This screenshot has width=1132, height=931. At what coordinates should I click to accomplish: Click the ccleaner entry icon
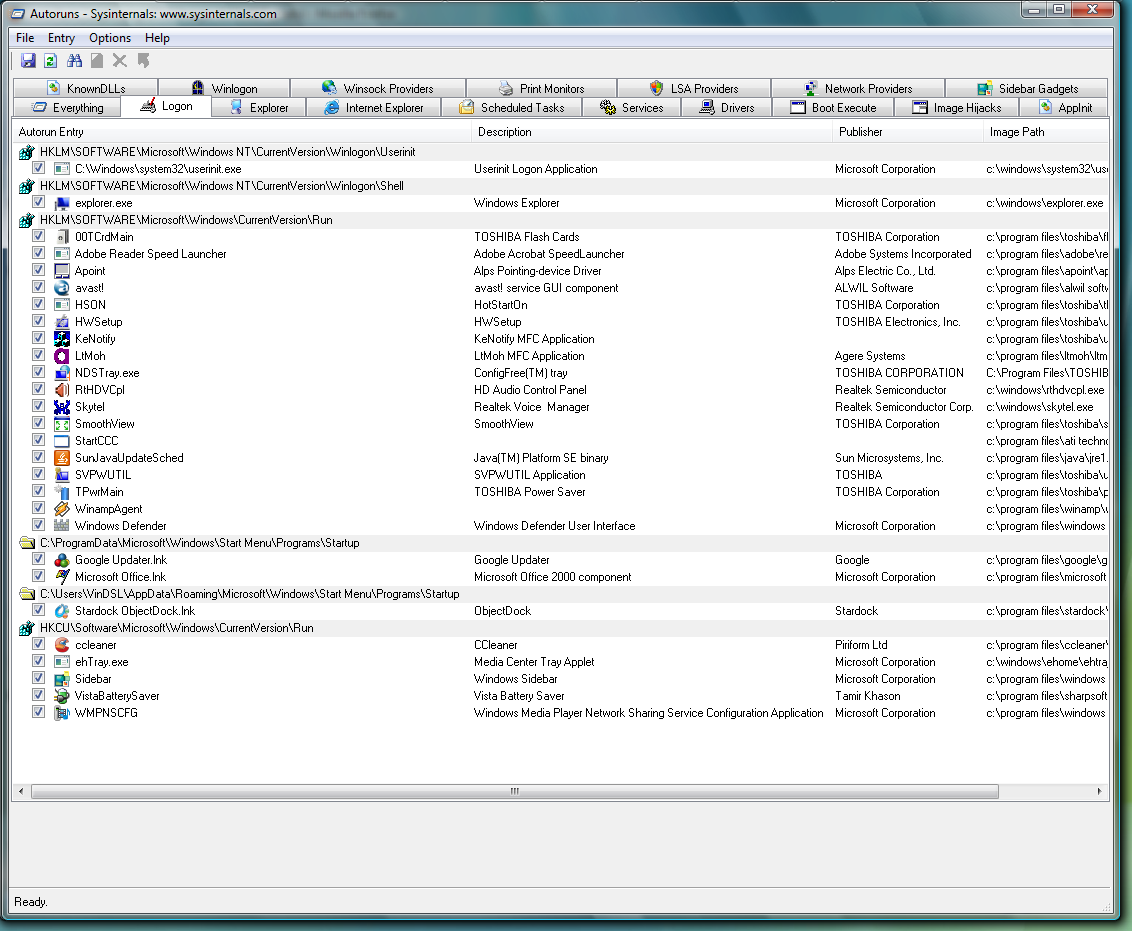(62, 645)
